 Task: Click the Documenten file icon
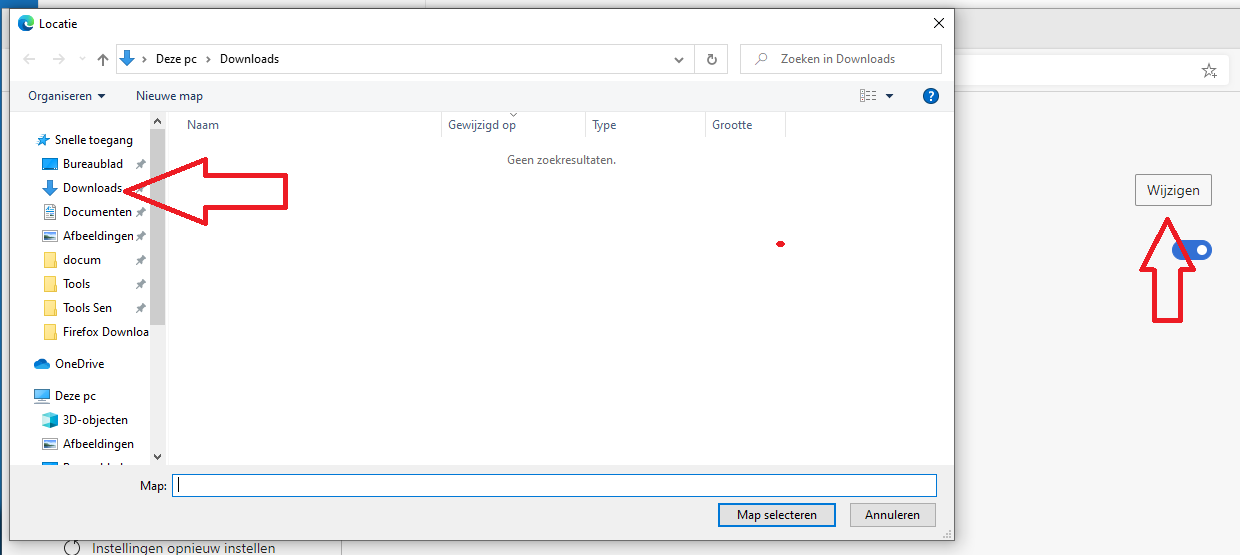[50, 212]
